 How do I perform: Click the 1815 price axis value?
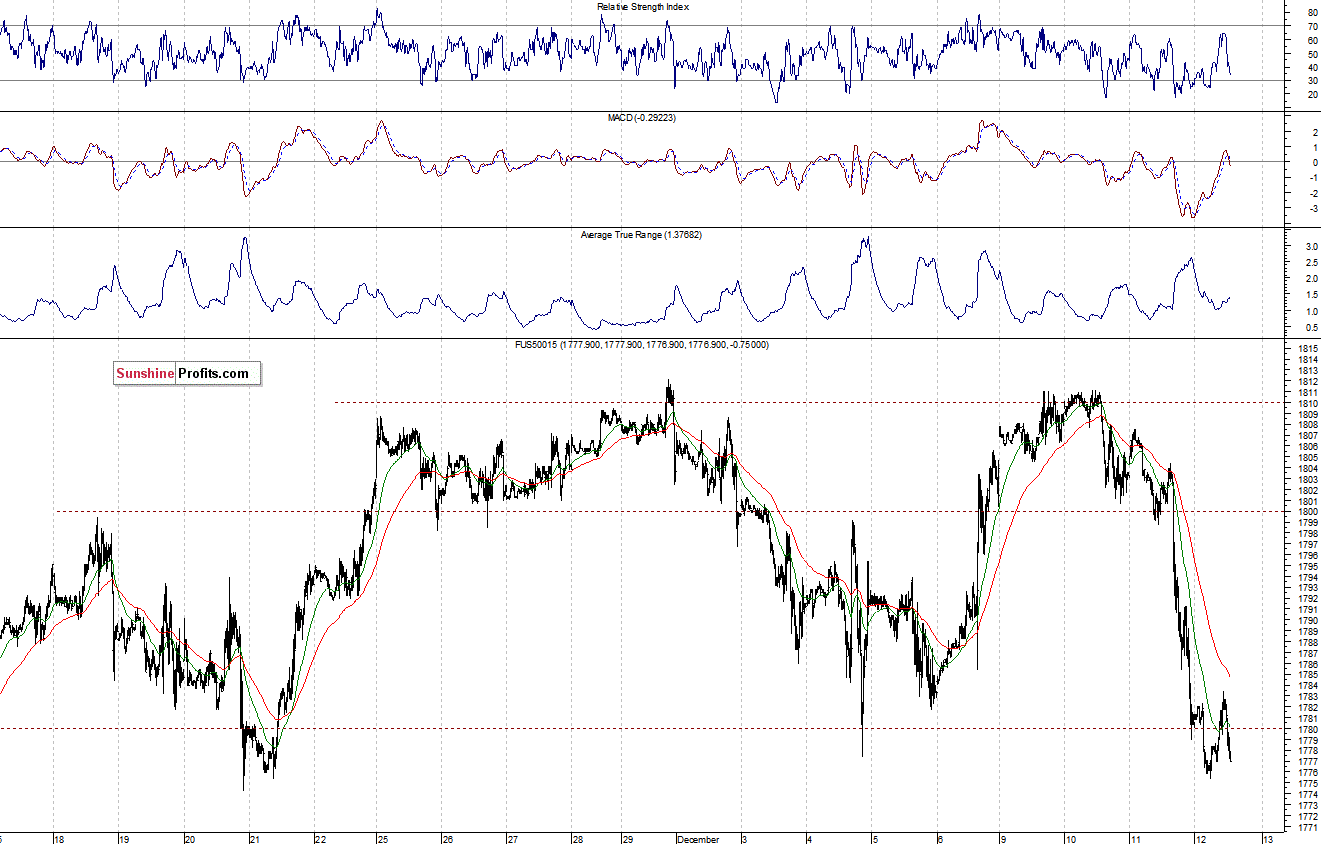coord(1307,349)
